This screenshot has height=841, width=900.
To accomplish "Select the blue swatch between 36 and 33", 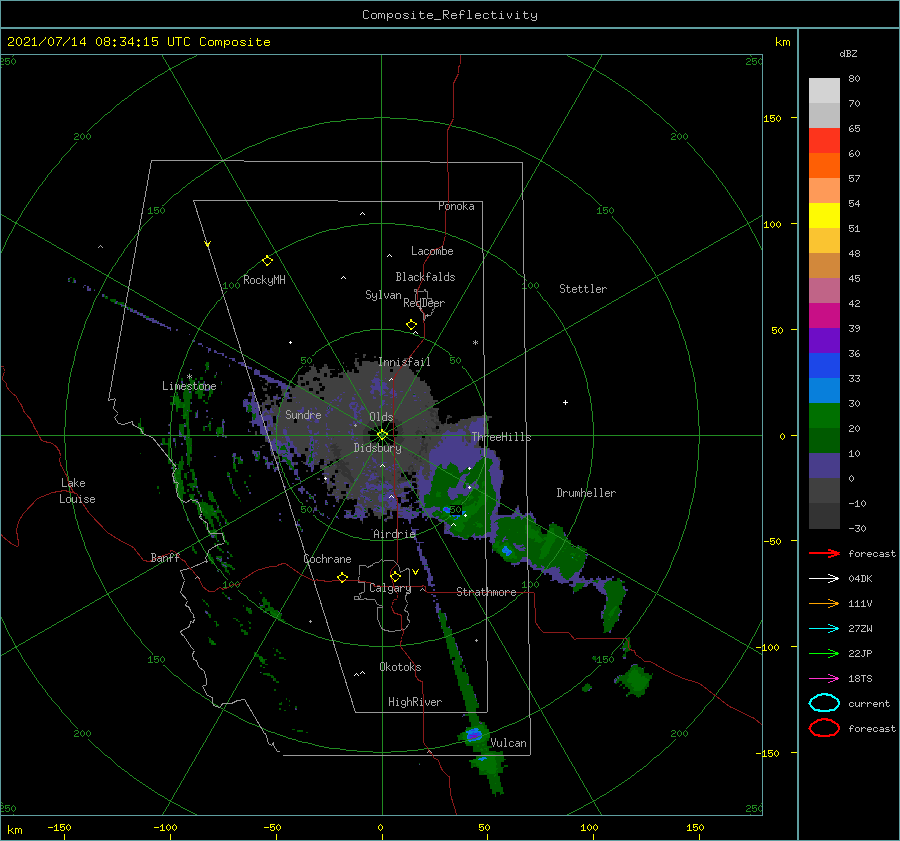I will point(824,365).
